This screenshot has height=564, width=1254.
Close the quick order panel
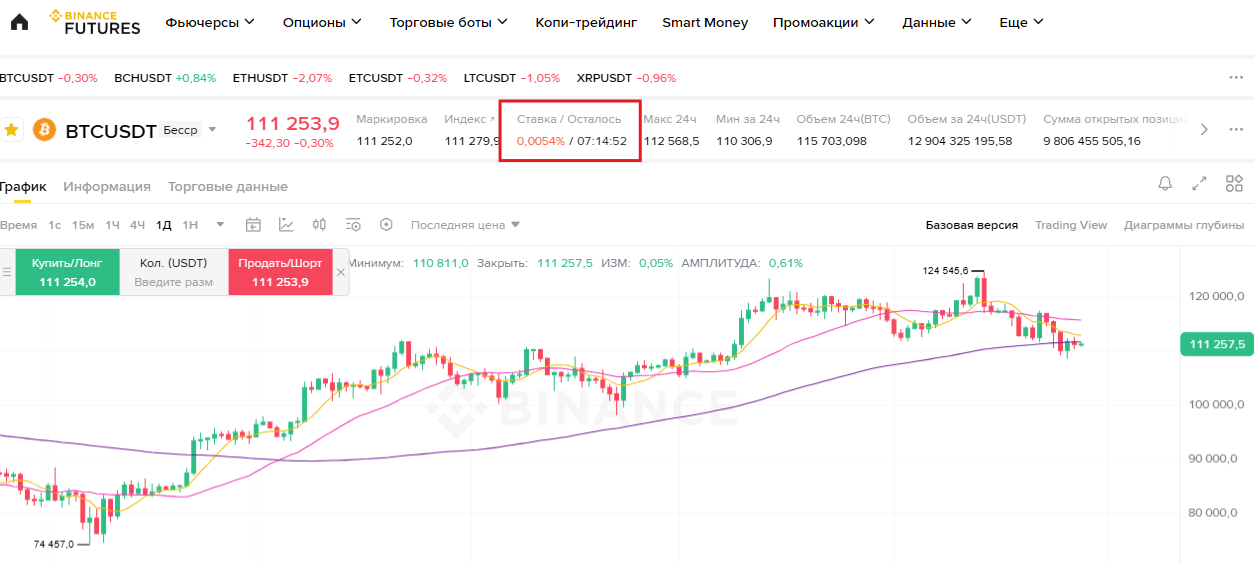point(340,272)
